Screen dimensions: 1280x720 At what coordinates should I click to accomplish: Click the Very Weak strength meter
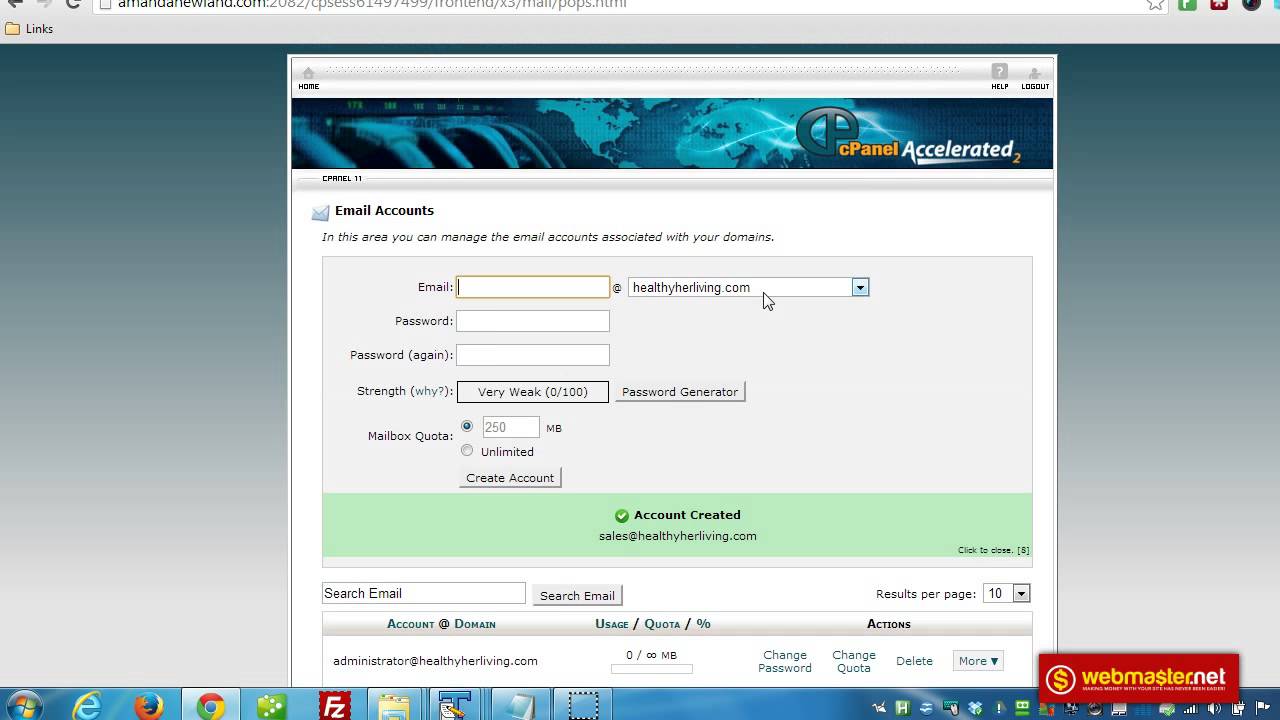click(x=533, y=392)
